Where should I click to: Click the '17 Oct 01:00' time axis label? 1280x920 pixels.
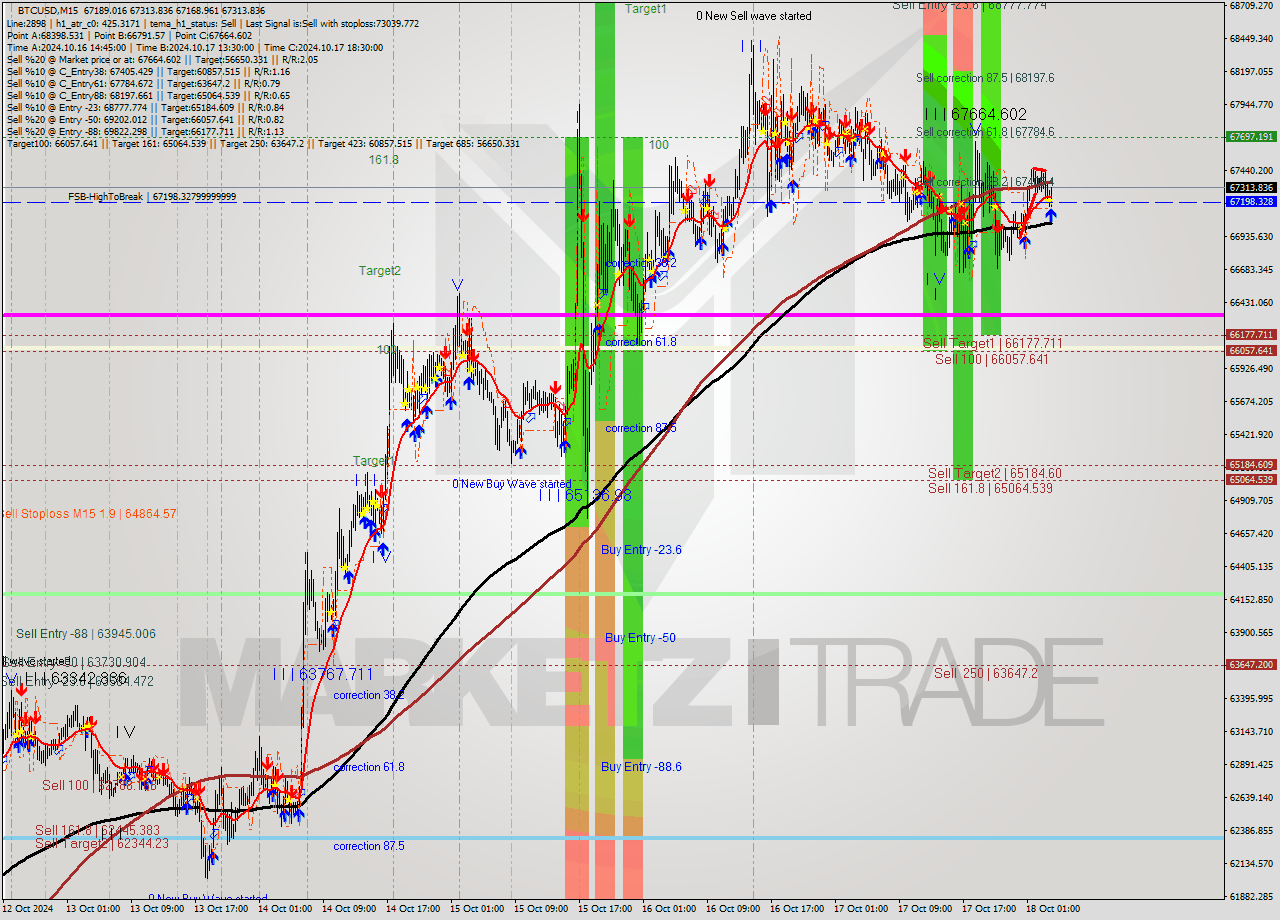pyautogui.click(x=861, y=909)
